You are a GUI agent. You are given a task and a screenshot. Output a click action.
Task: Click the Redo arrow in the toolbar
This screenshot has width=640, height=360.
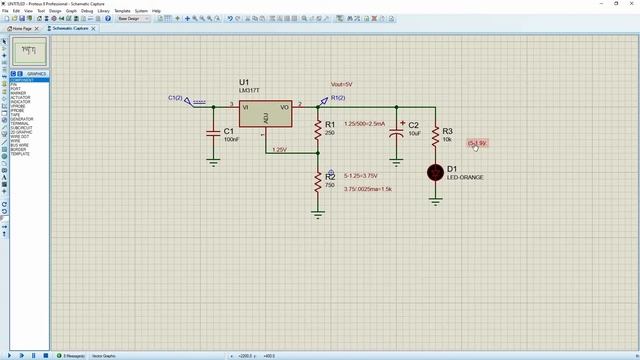click(x=238, y=18)
